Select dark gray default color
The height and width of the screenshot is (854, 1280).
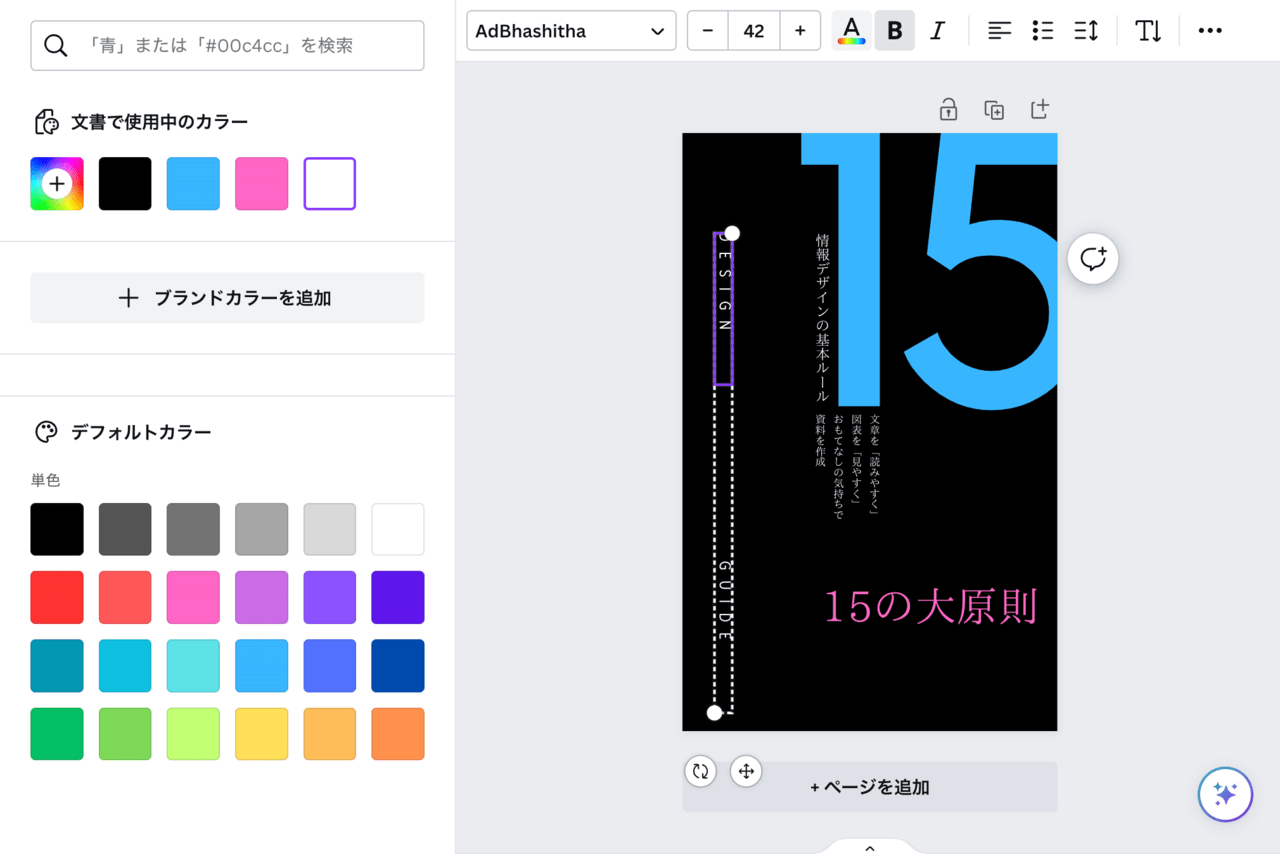coord(125,529)
